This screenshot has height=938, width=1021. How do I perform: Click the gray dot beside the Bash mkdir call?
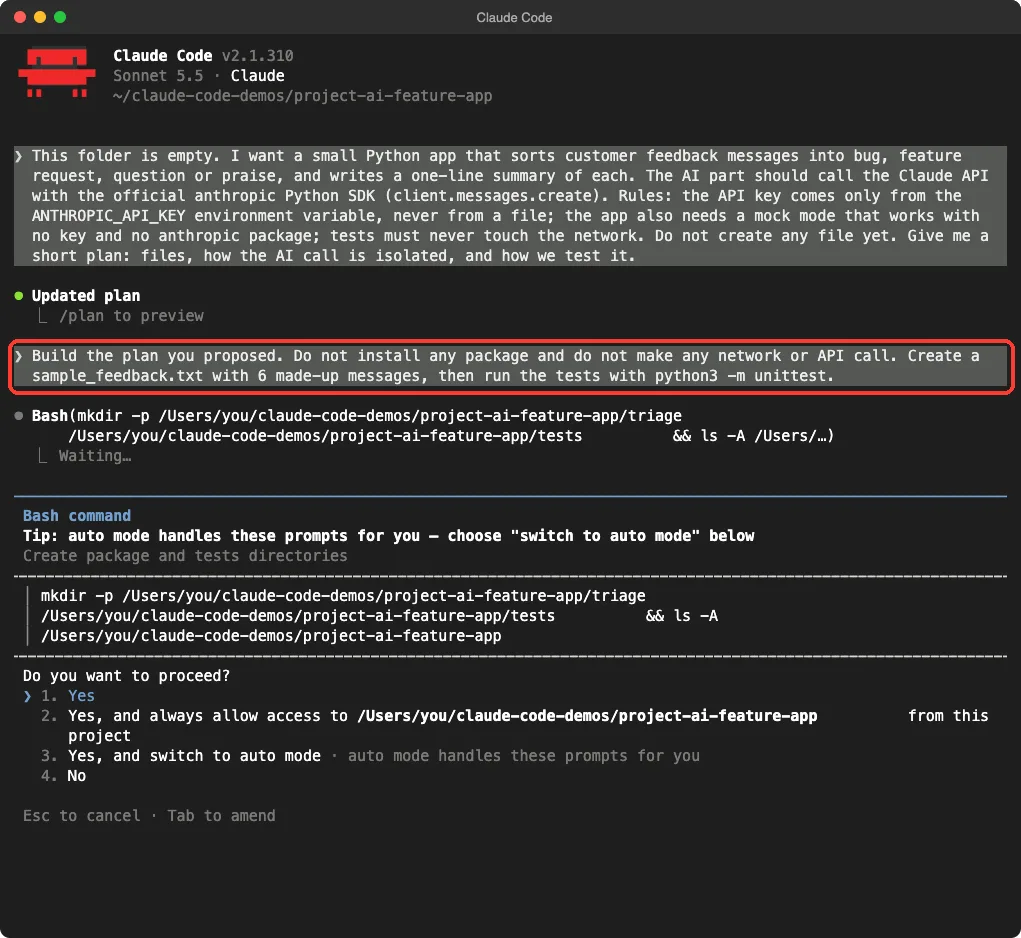(19, 415)
